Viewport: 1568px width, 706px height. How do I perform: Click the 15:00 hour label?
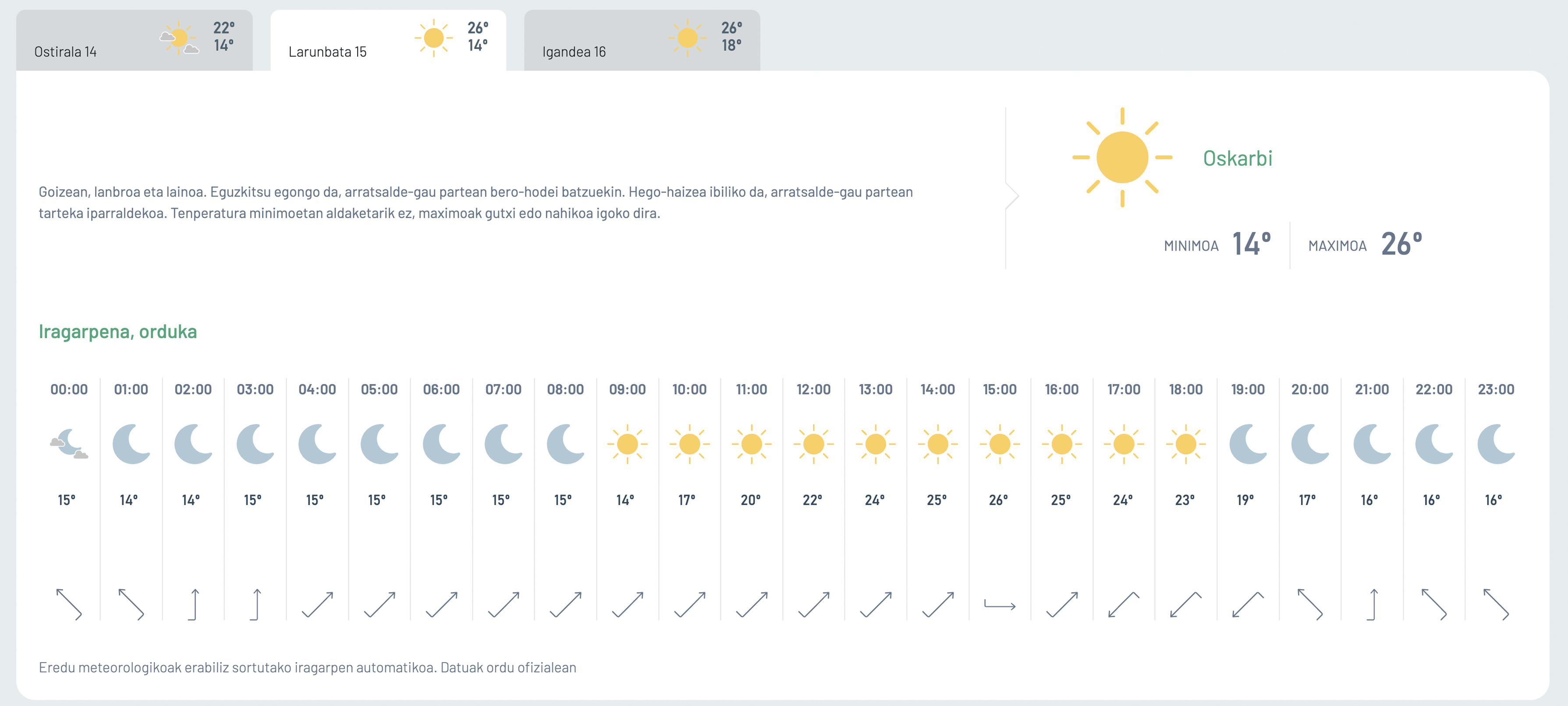1000,389
